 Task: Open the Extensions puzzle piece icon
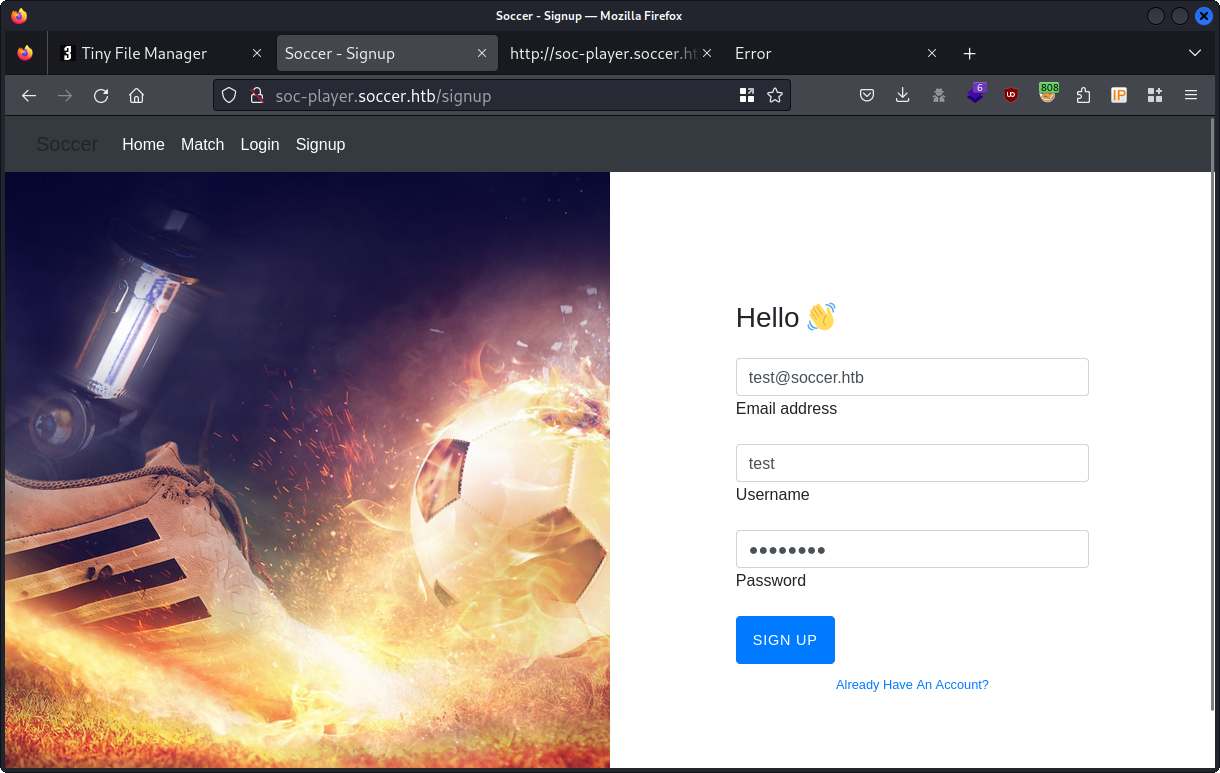[x=1083, y=96]
